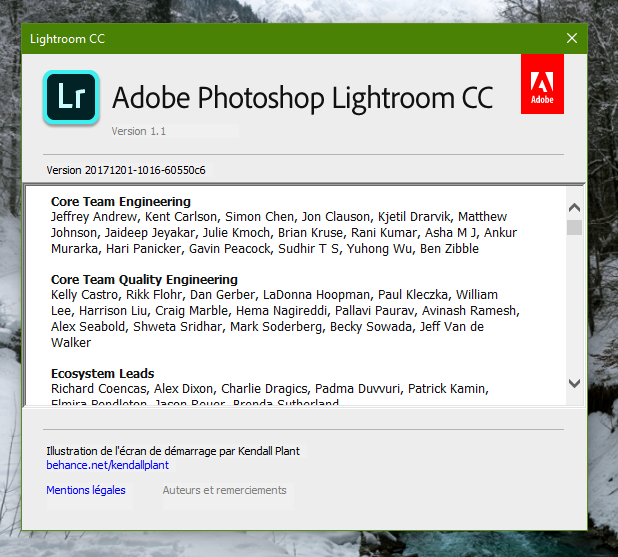Click the credits scrollbar thumb
This screenshot has width=618, height=557.
574,227
